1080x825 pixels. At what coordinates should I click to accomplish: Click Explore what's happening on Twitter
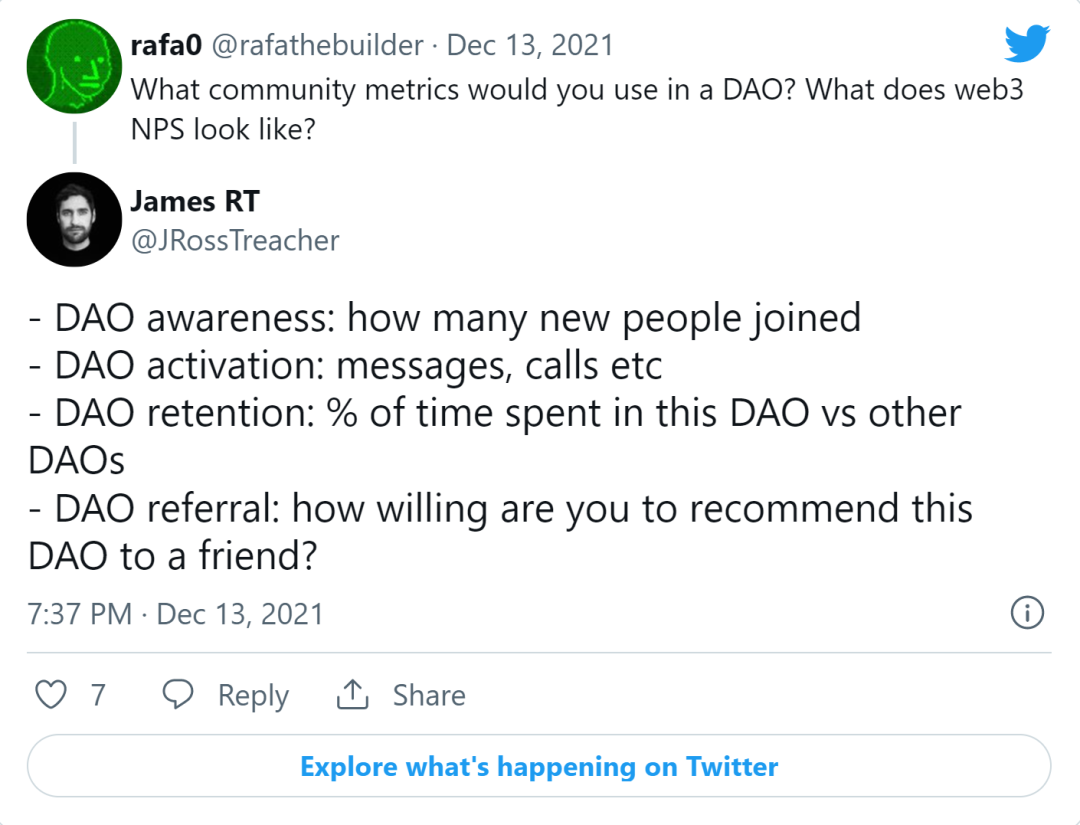point(539,766)
